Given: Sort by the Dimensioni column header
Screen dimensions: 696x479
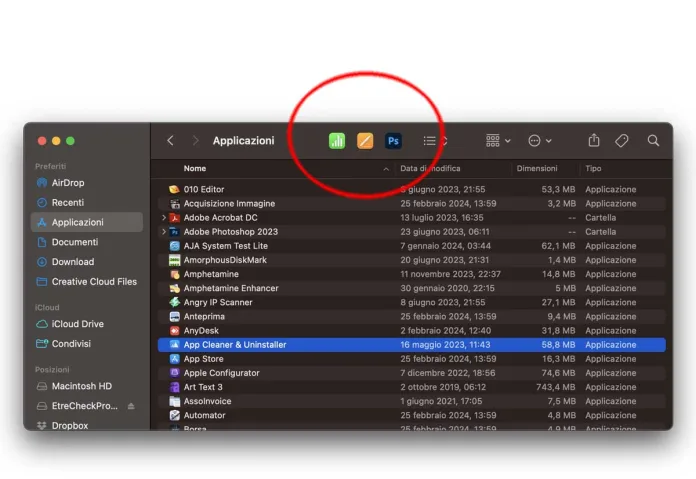Looking at the screenshot, I should [537, 169].
